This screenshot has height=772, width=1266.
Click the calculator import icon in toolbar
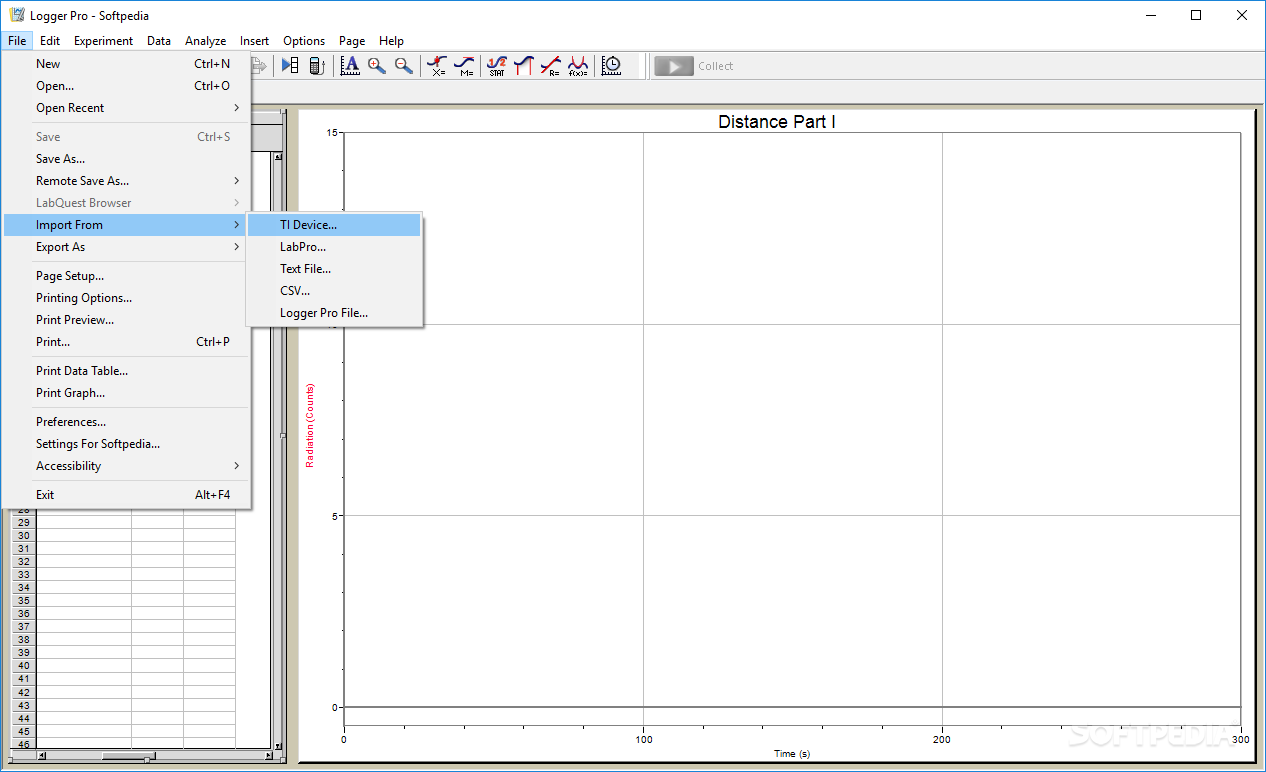pyautogui.click(x=316, y=66)
